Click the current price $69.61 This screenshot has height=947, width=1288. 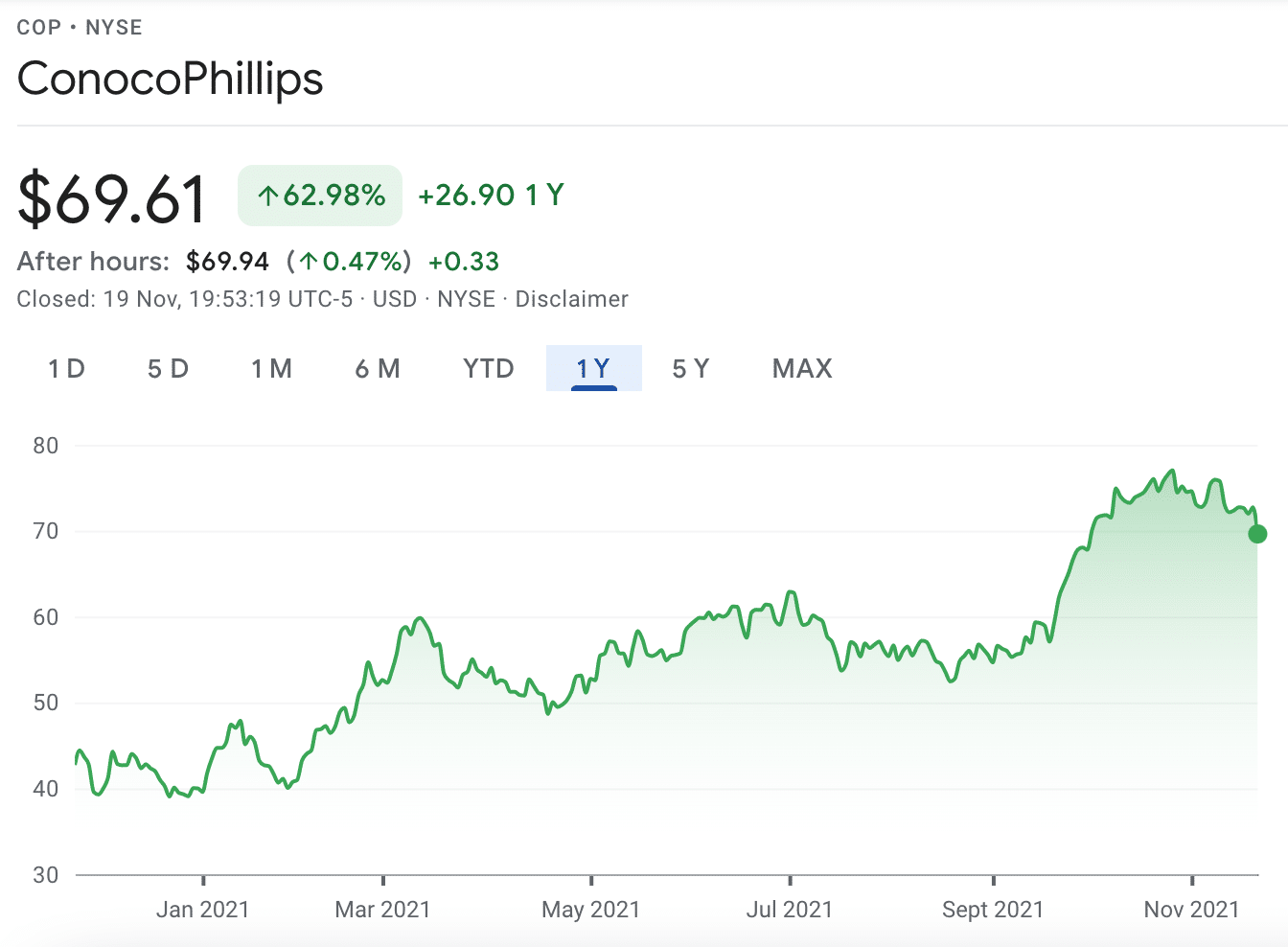pyautogui.click(x=110, y=196)
